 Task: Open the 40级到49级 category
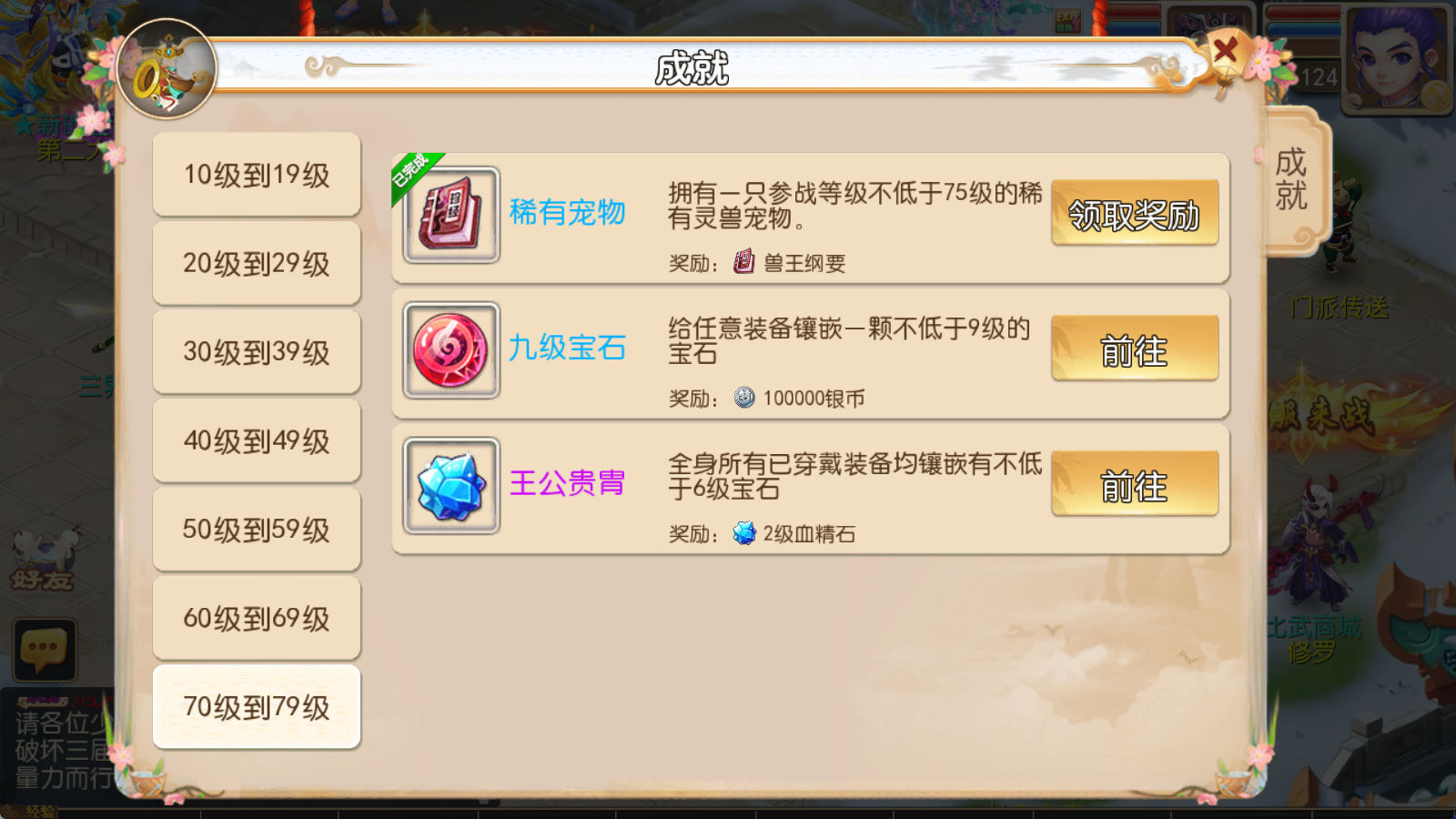click(x=257, y=440)
